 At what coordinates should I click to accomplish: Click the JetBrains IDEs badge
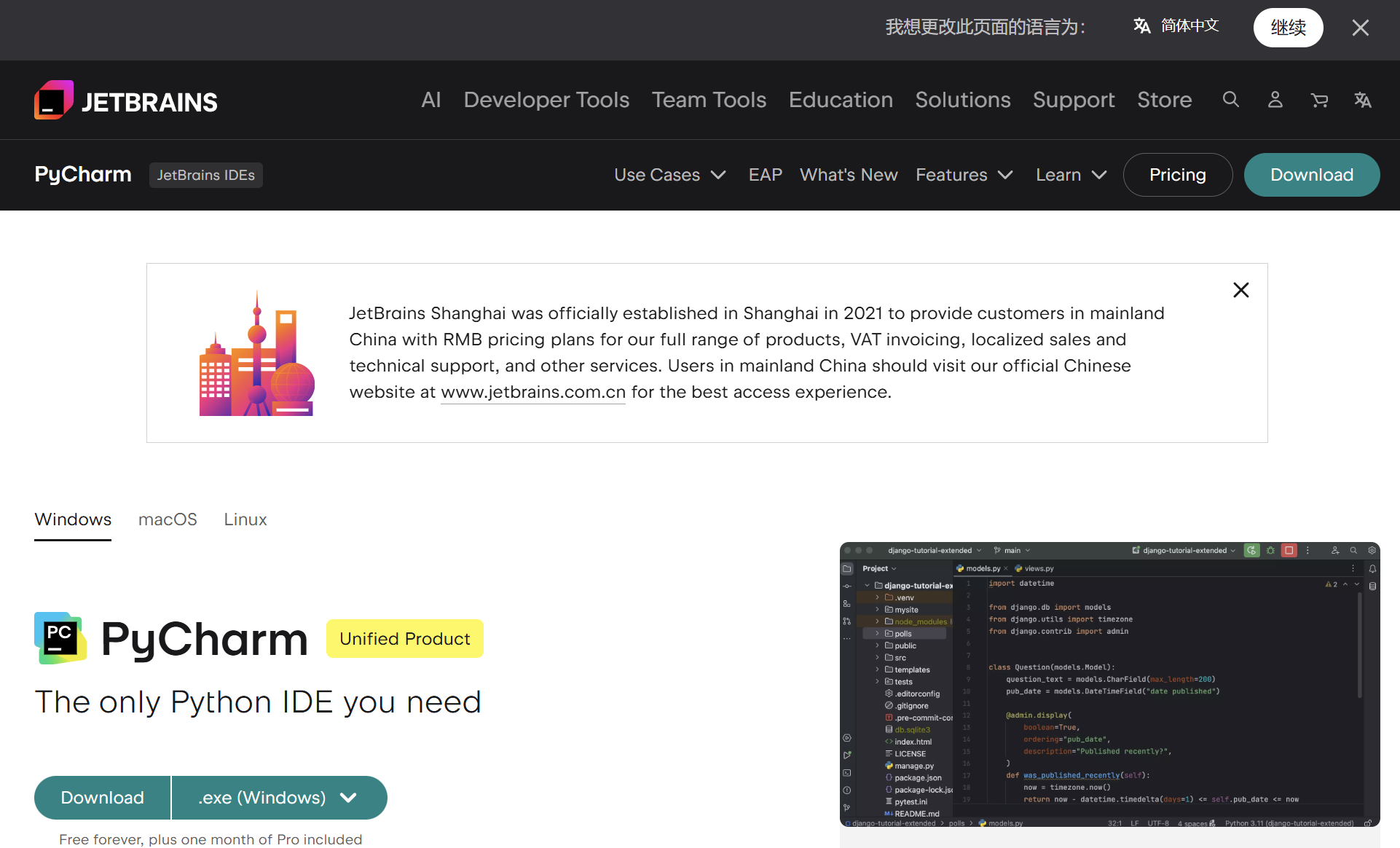point(206,175)
